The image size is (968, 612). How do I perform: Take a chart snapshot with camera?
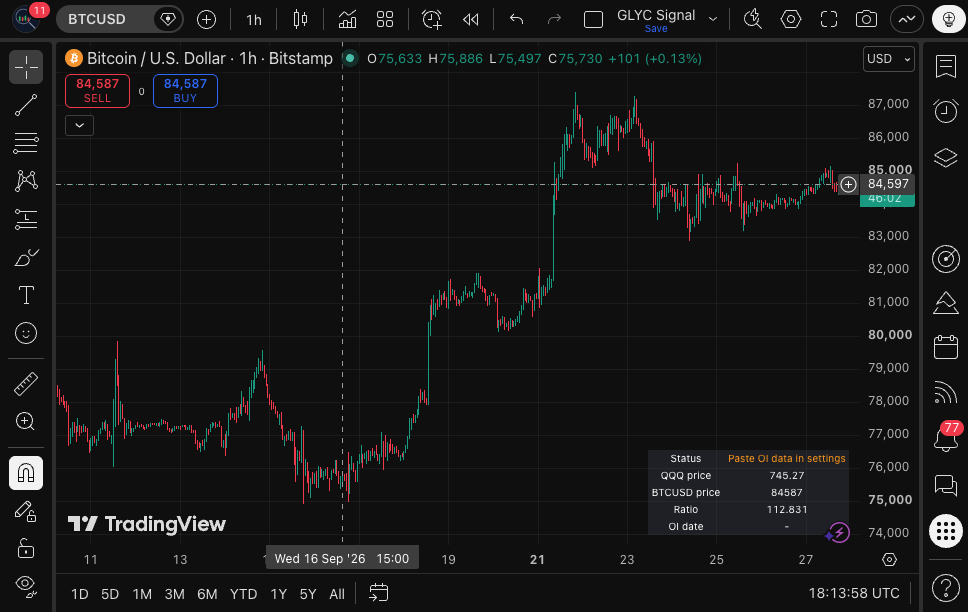point(866,19)
